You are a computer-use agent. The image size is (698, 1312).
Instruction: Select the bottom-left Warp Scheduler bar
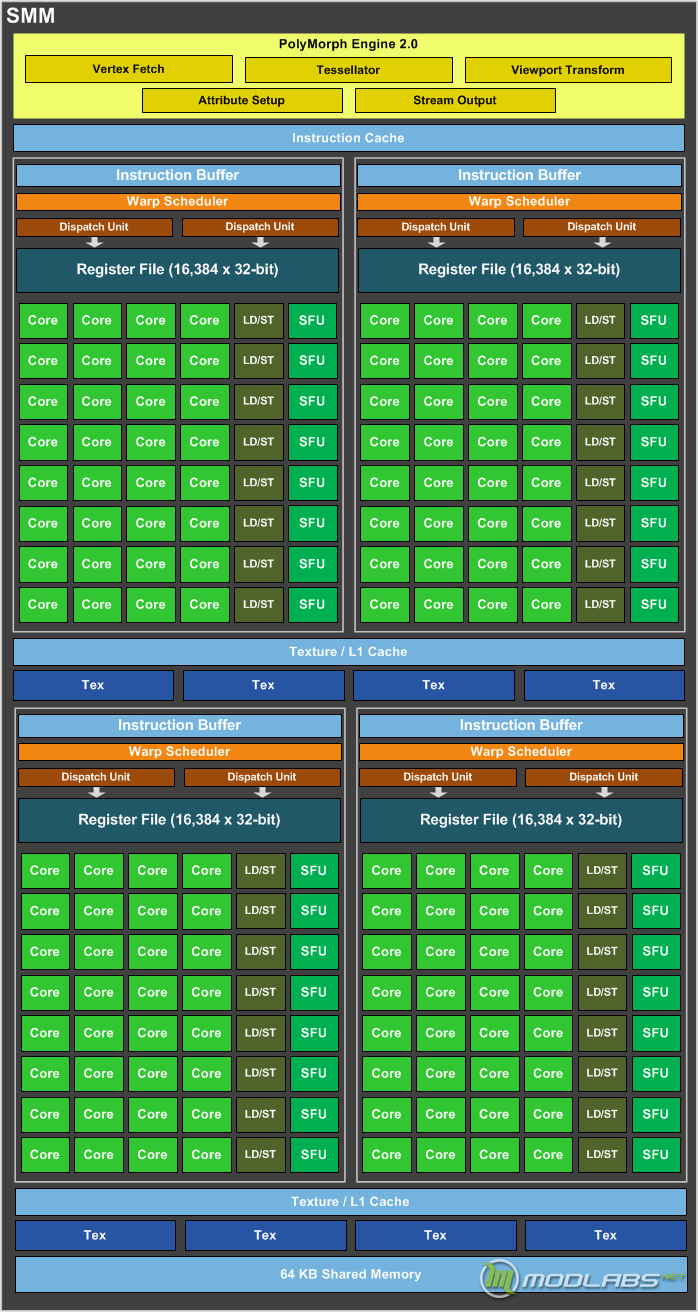click(x=180, y=751)
